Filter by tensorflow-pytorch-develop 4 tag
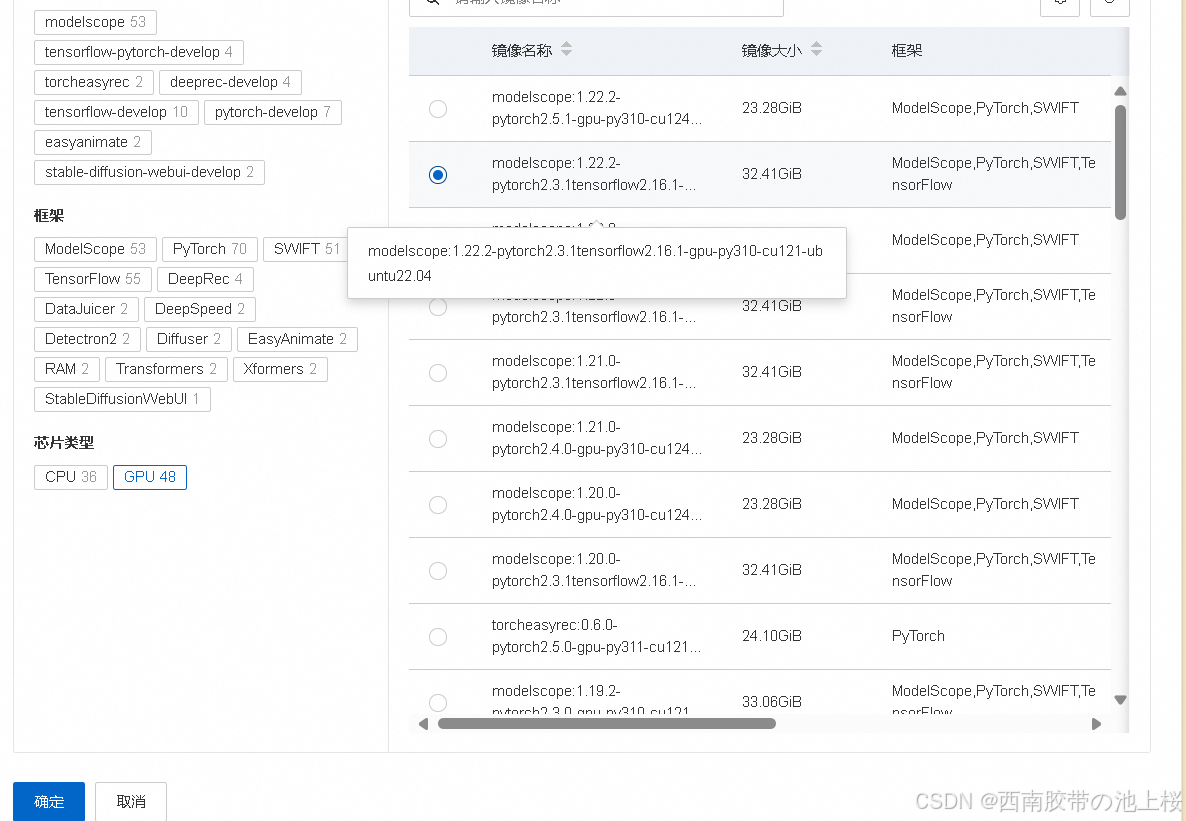Screen dimensions: 1186x821 click(138, 52)
